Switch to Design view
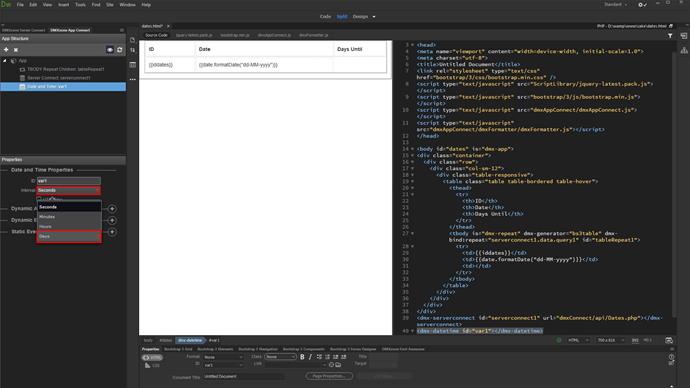This screenshot has height=388, width=690. [360, 17]
